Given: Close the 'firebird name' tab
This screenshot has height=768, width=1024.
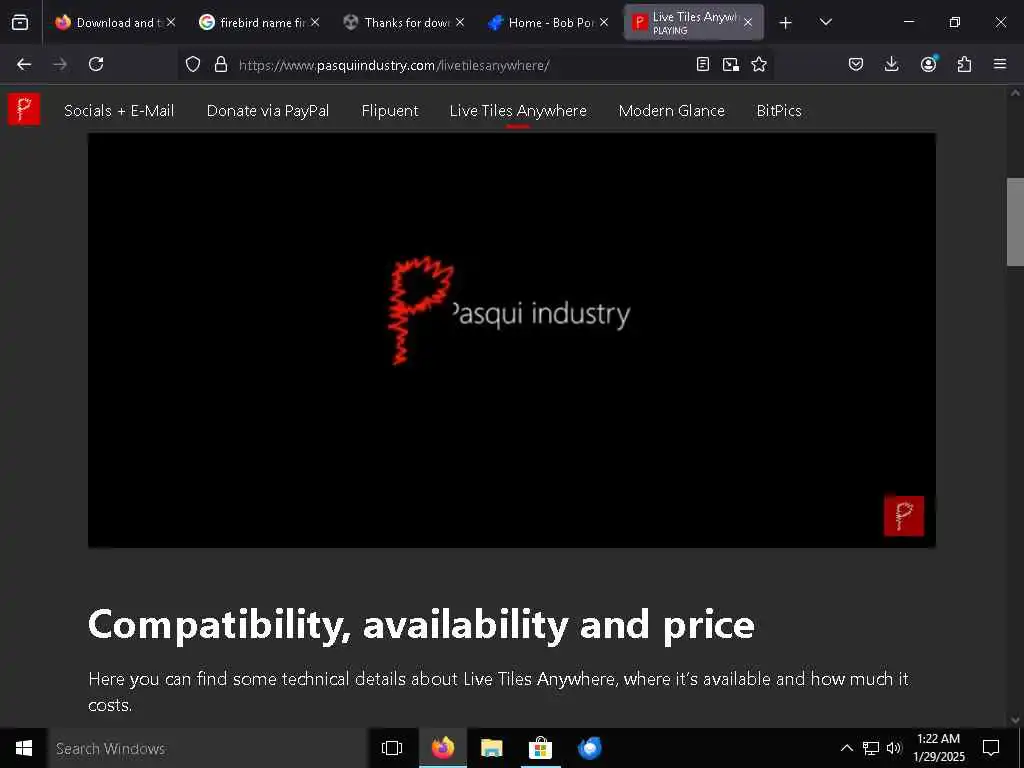Looking at the screenshot, I should coord(315,23).
